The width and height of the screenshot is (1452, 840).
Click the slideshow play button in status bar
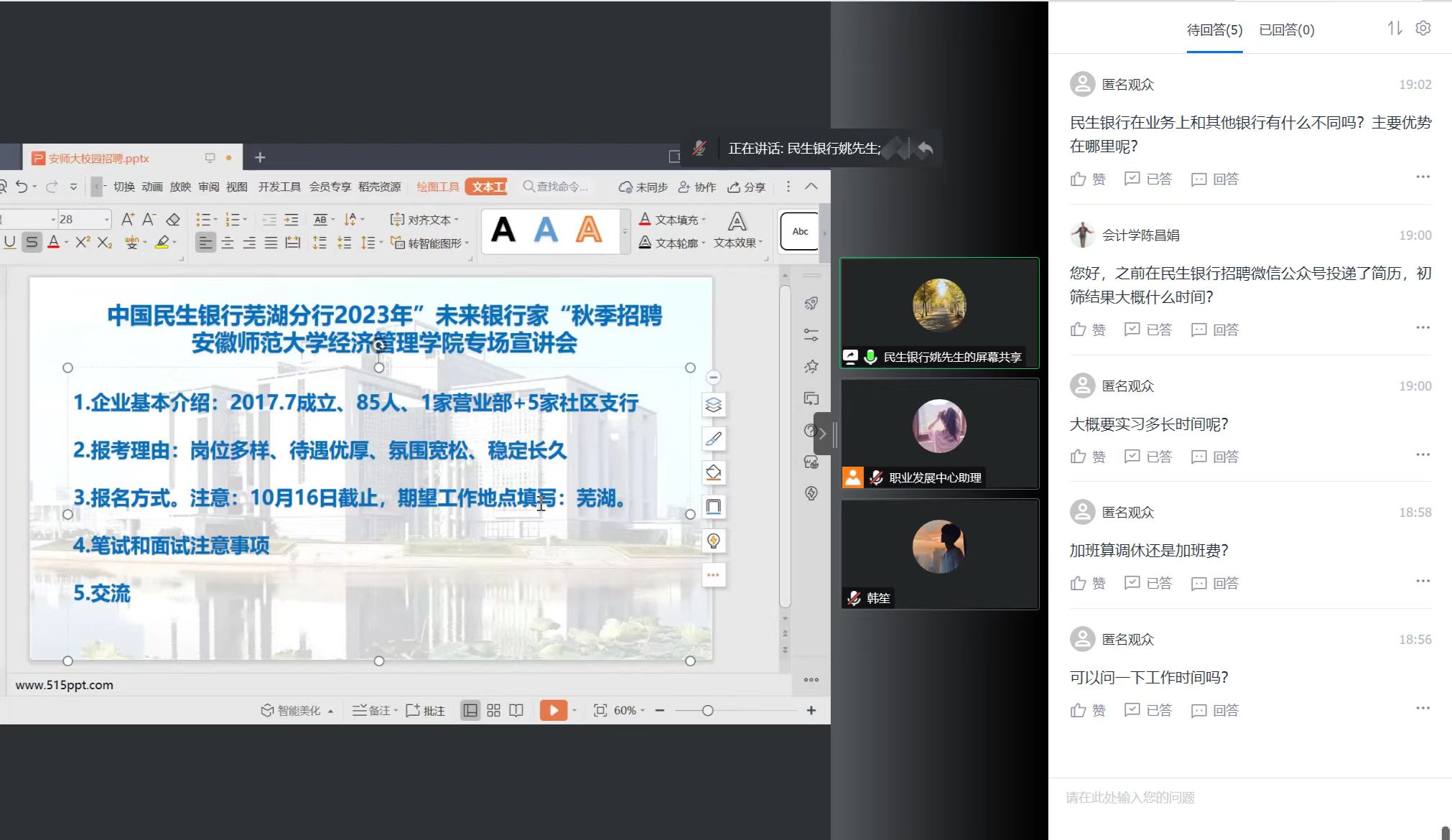553,710
